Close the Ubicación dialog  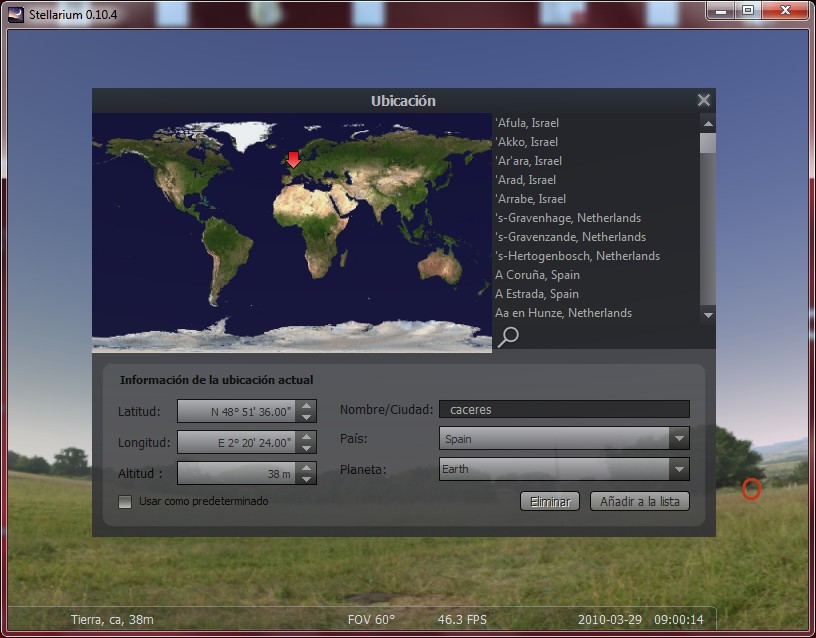click(x=704, y=100)
